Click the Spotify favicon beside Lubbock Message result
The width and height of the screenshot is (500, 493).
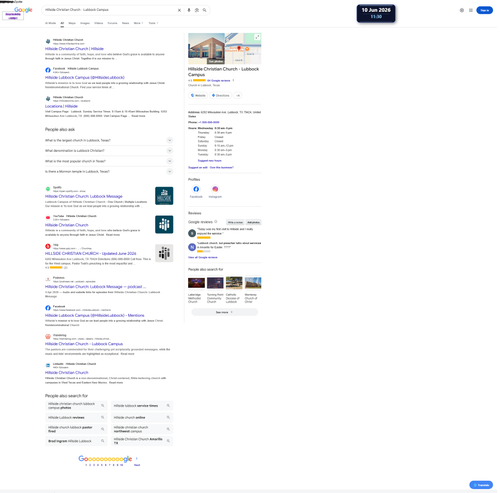click(x=48, y=189)
